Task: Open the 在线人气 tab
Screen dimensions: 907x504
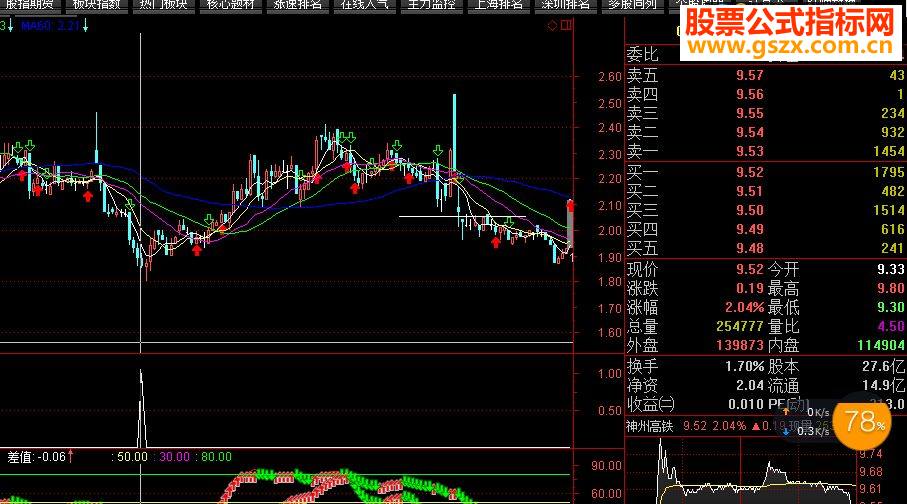Action: 364,5
